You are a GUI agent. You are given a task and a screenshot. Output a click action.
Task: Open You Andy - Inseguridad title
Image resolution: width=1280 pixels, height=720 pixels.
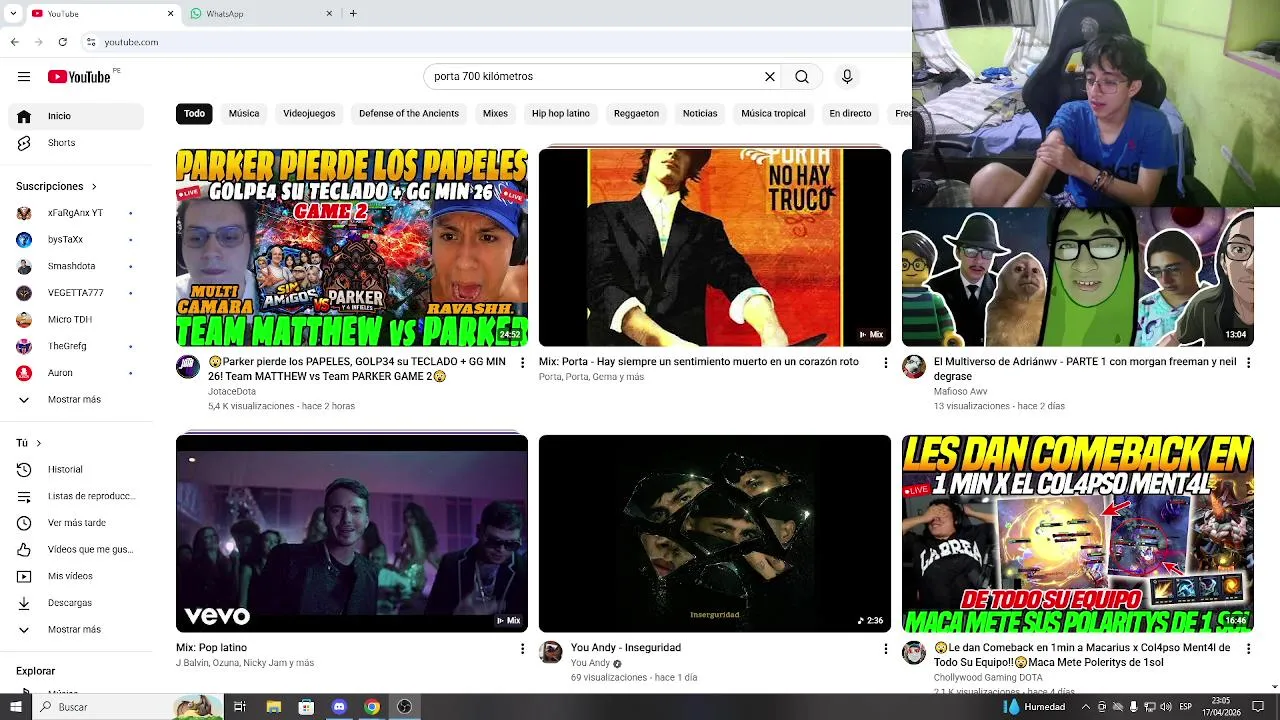[x=626, y=648]
